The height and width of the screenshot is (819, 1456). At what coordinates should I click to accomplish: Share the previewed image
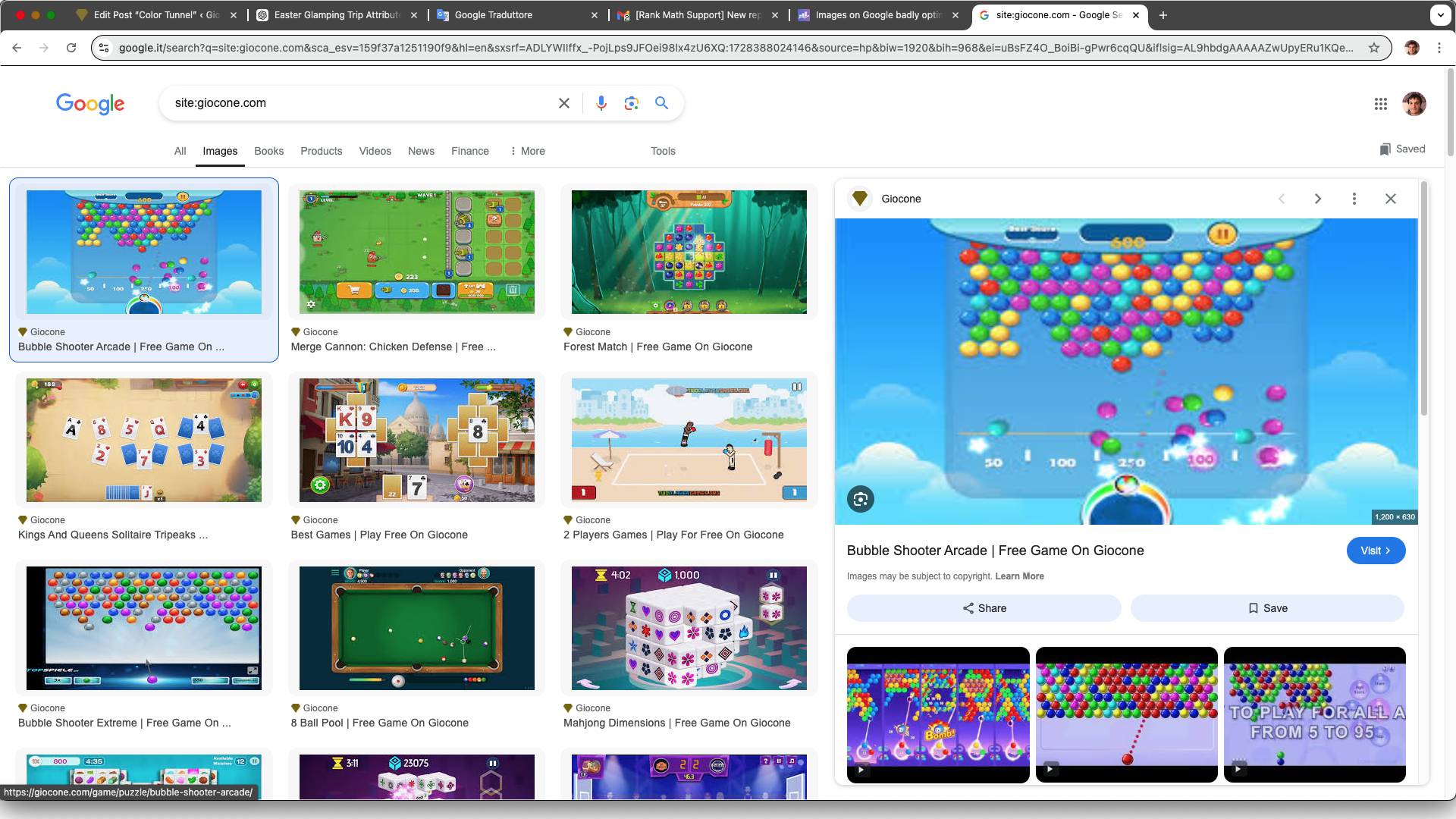[x=984, y=608]
